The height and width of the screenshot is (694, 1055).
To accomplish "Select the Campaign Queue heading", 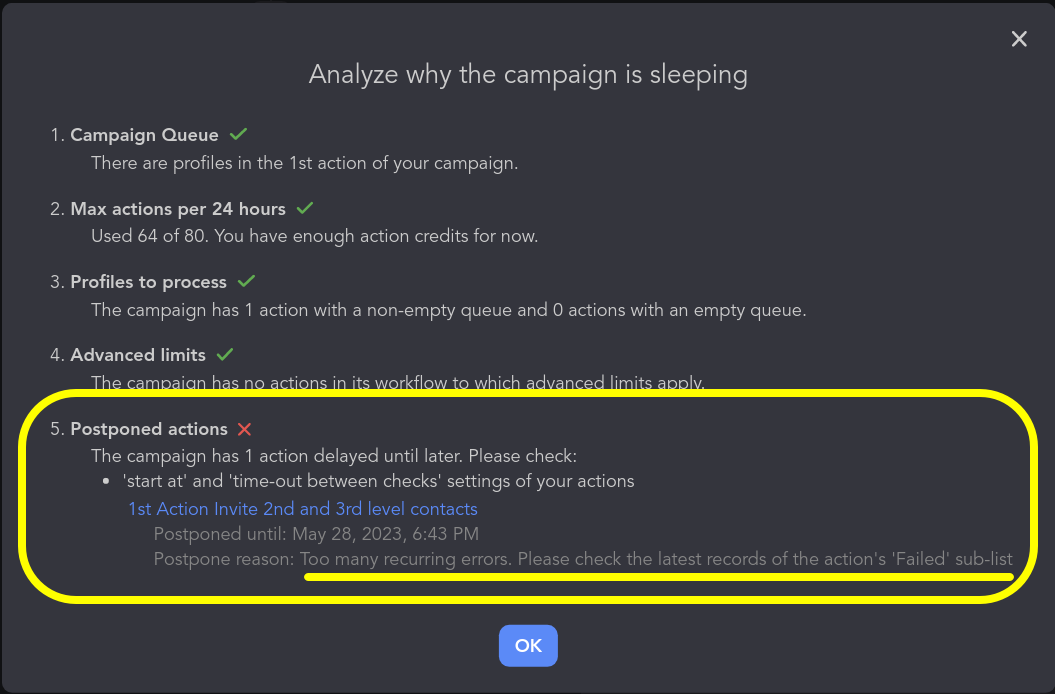I will point(144,135).
